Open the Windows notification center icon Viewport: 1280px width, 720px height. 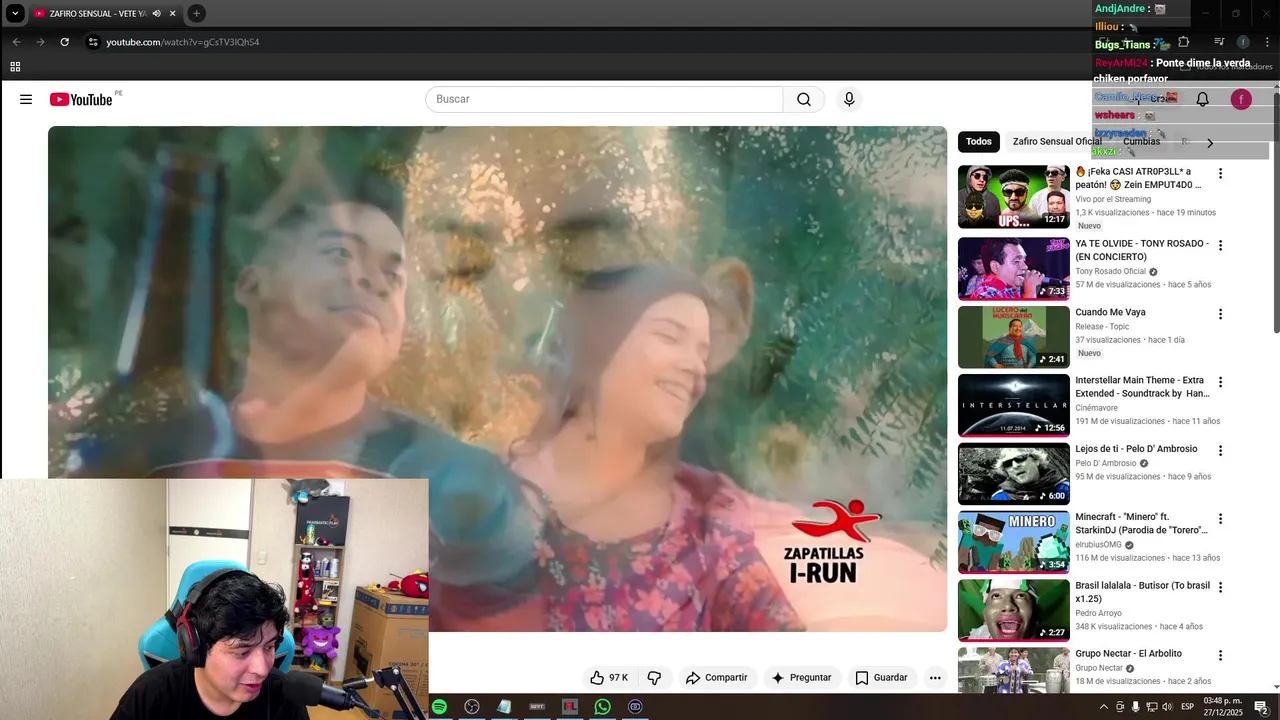pyautogui.click(x=1261, y=707)
